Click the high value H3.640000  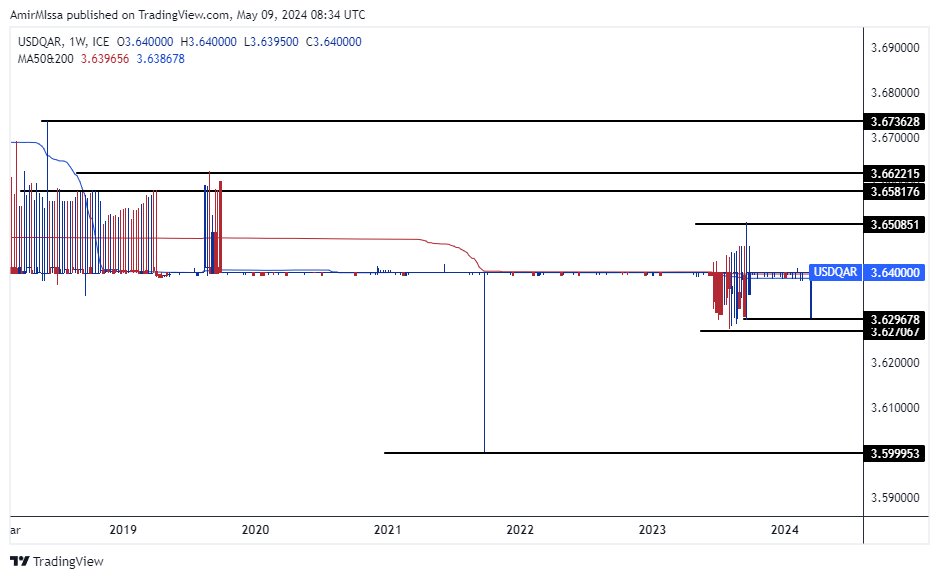(x=208, y=42)
